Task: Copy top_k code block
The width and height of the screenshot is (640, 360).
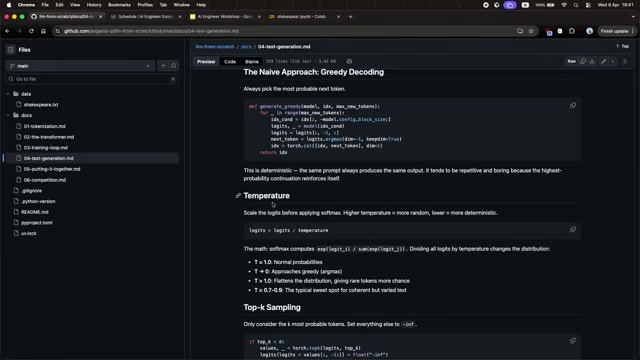Action: point(573,341)
